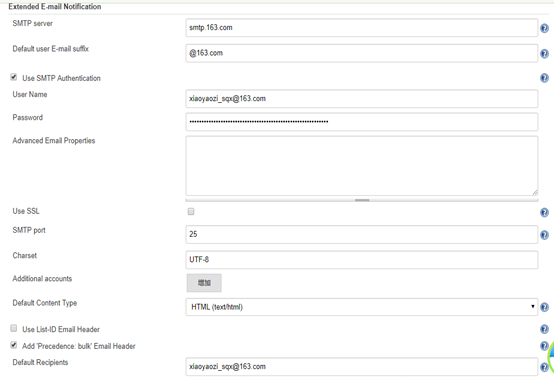Focus the Default user E-mail suffix field
This screenshot has height=380, width=554.
tap(362, 53)
